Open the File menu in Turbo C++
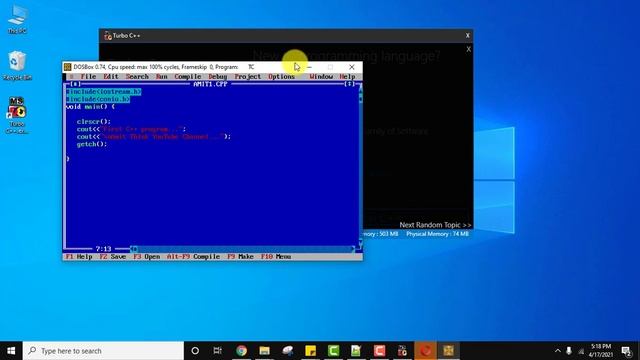Image resolution: width=640 pixels, height=360 pixels. pyautogui.click(x=88, y=76)
